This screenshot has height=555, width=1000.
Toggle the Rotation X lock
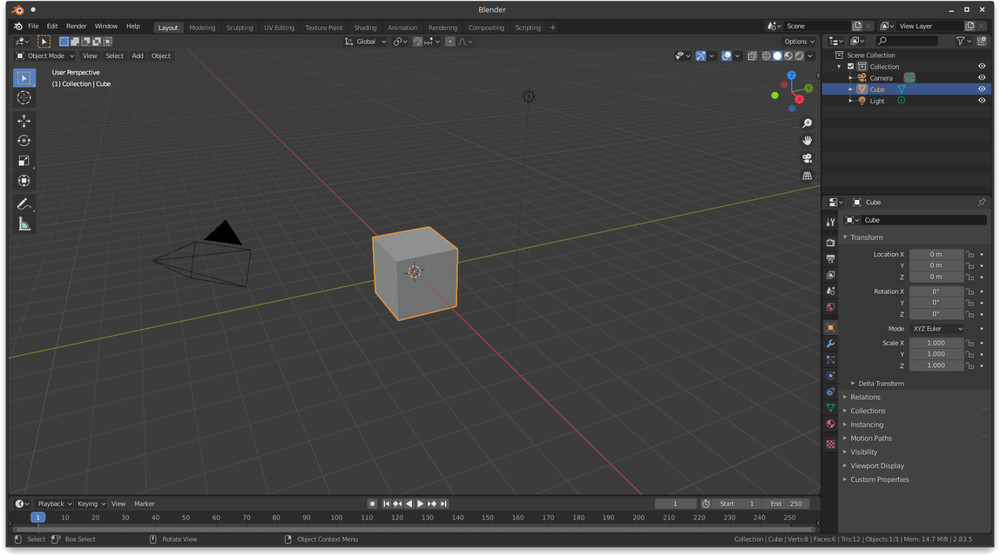point(970,292)
